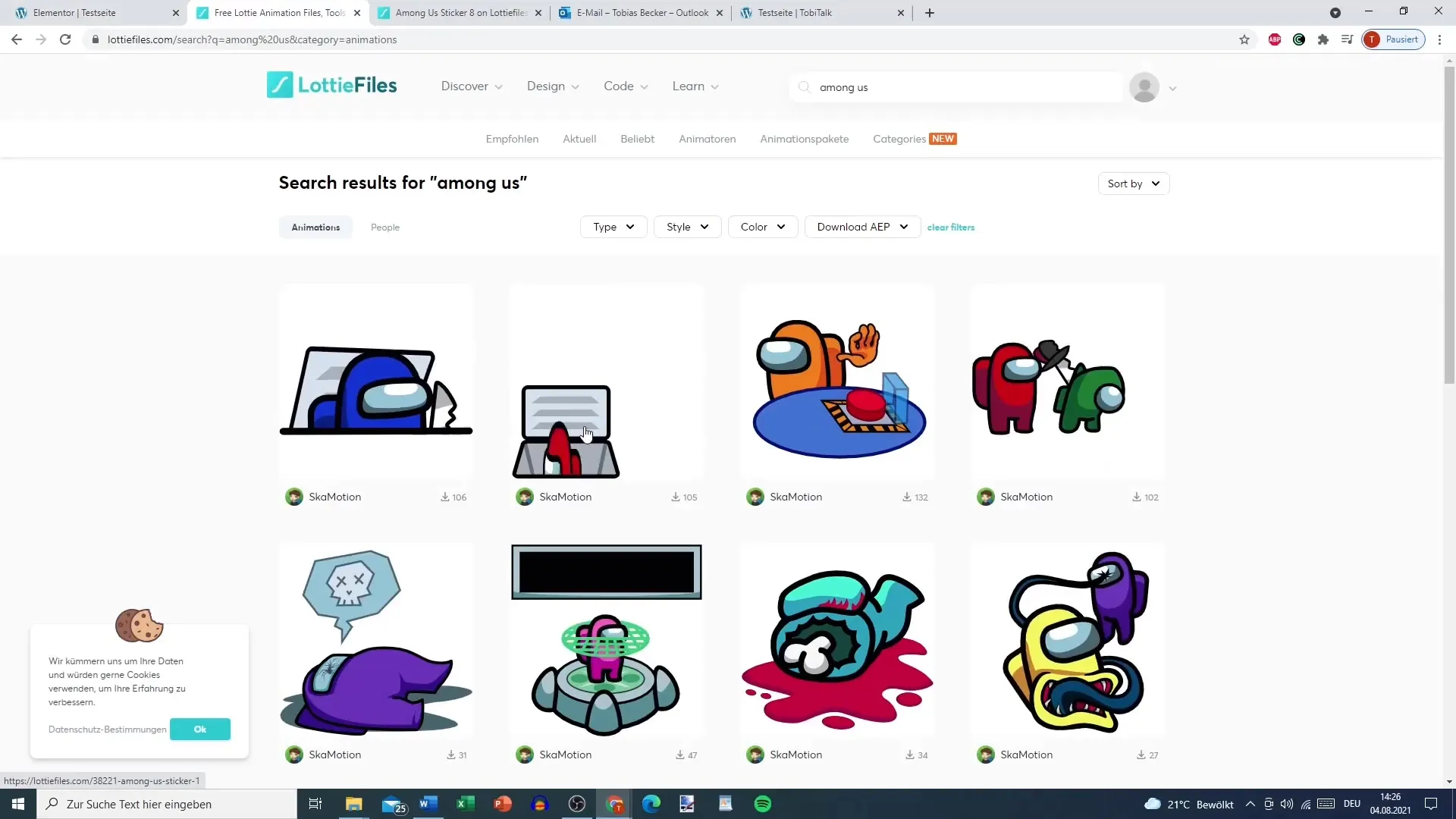1456x819 pixels.
Task: Click download icon next to 102
Action: [1137, 497]
